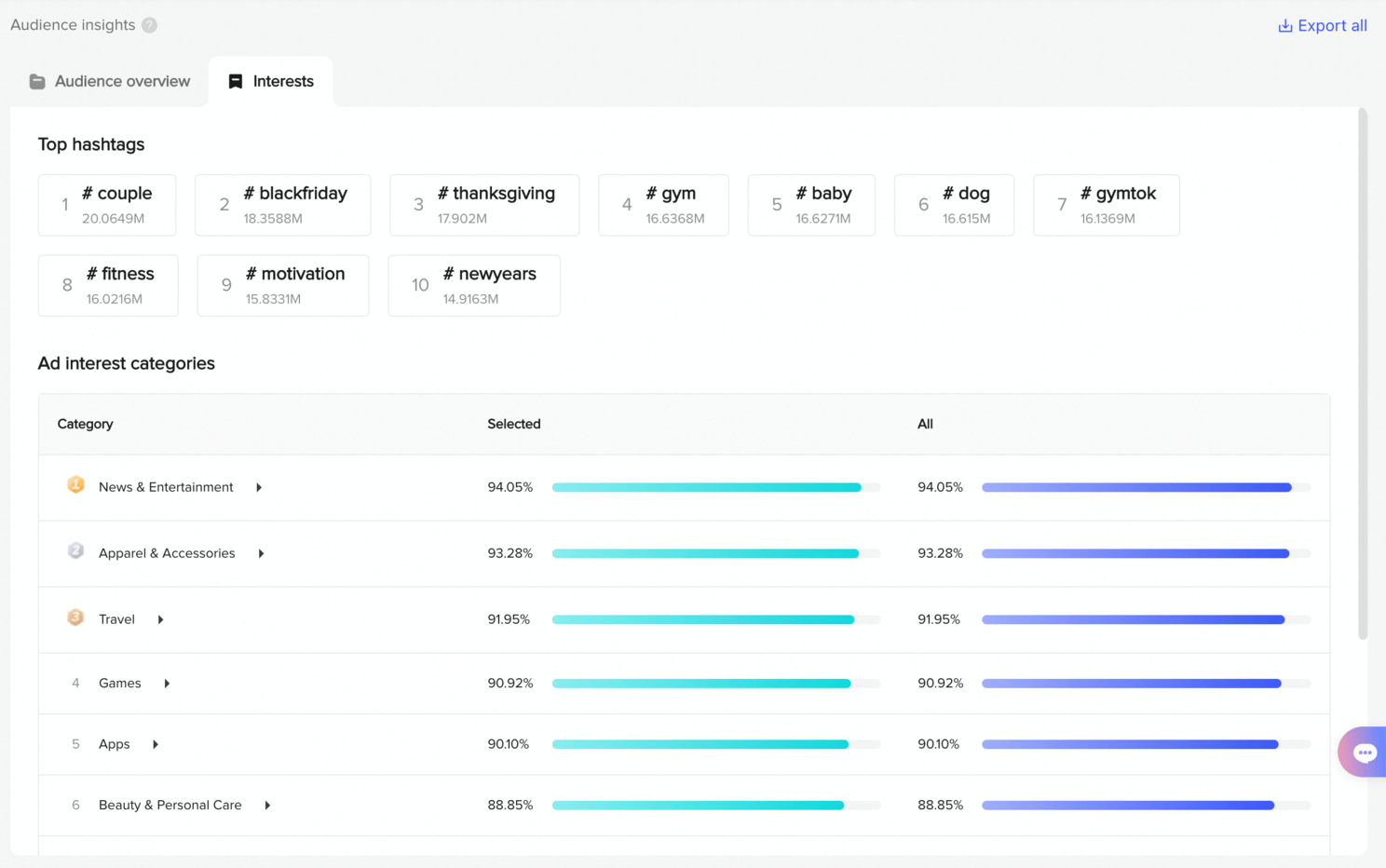Image resolution: width=1386 pixels, height=868 pixels.
Task: Expand the Apparel & Accessories category
Action: point(261,553)
